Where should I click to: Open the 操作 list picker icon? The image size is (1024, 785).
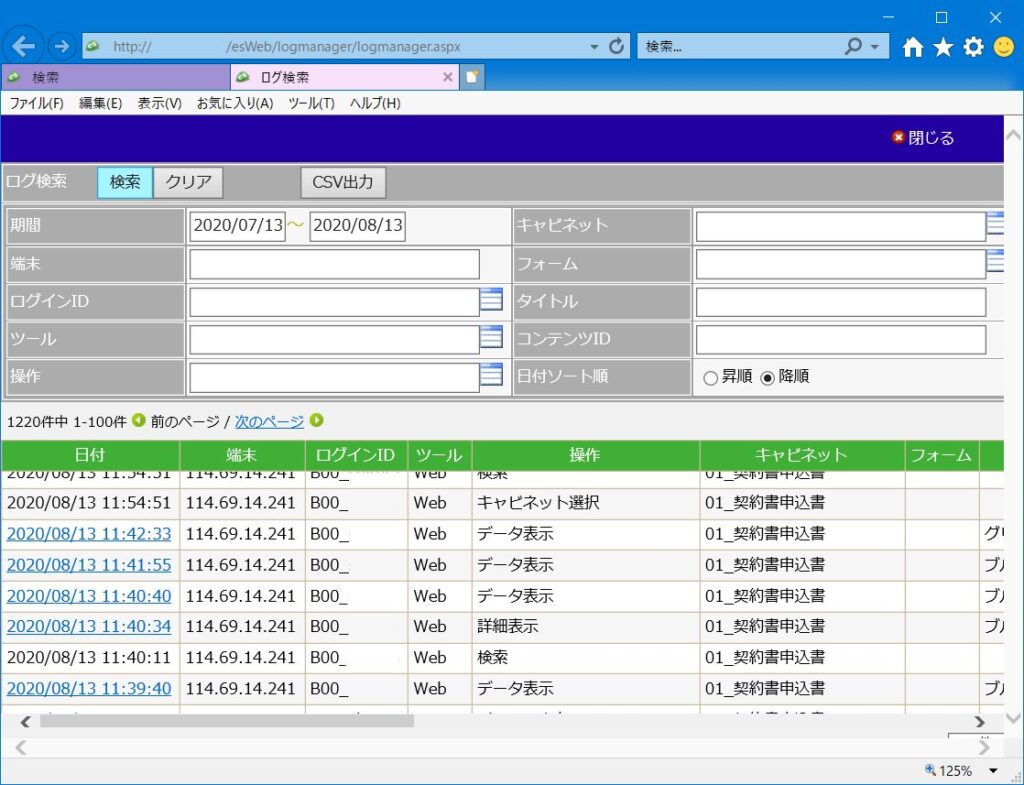click(x=491, y=374)
